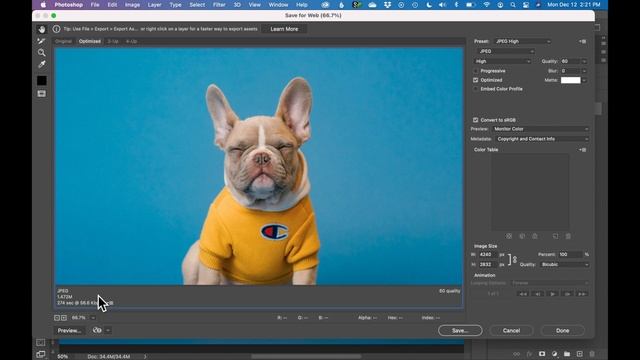Viewport: 640px width, 360px height.
Task: Click the Cancel button
Action: coord(511,331)
